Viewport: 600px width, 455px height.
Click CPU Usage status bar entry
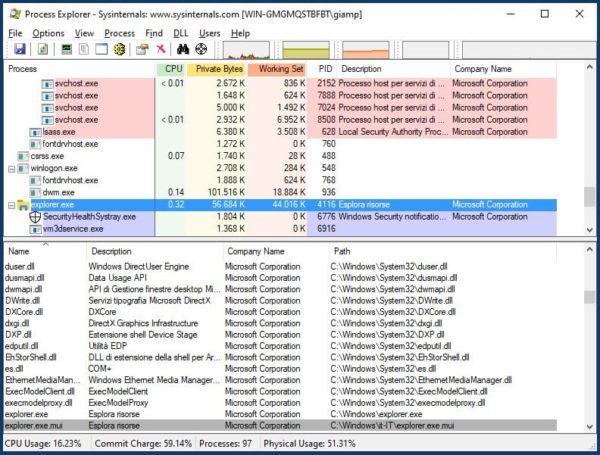click(x=43, y=444)
